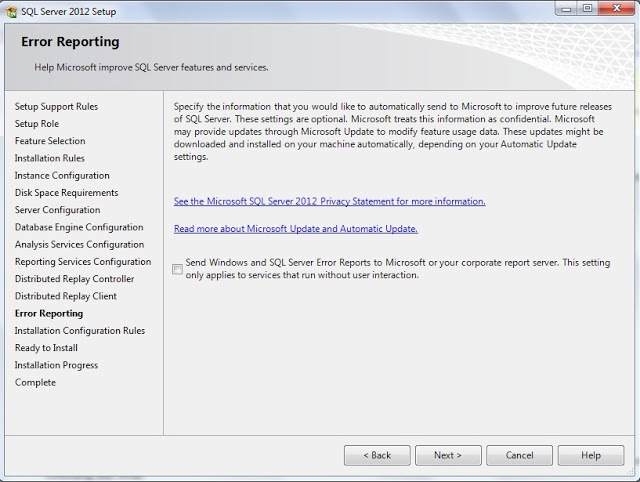Select Setup Support Rules step
Image resolution: width=640 pixels, height=482 pixels.
(56, 106)
